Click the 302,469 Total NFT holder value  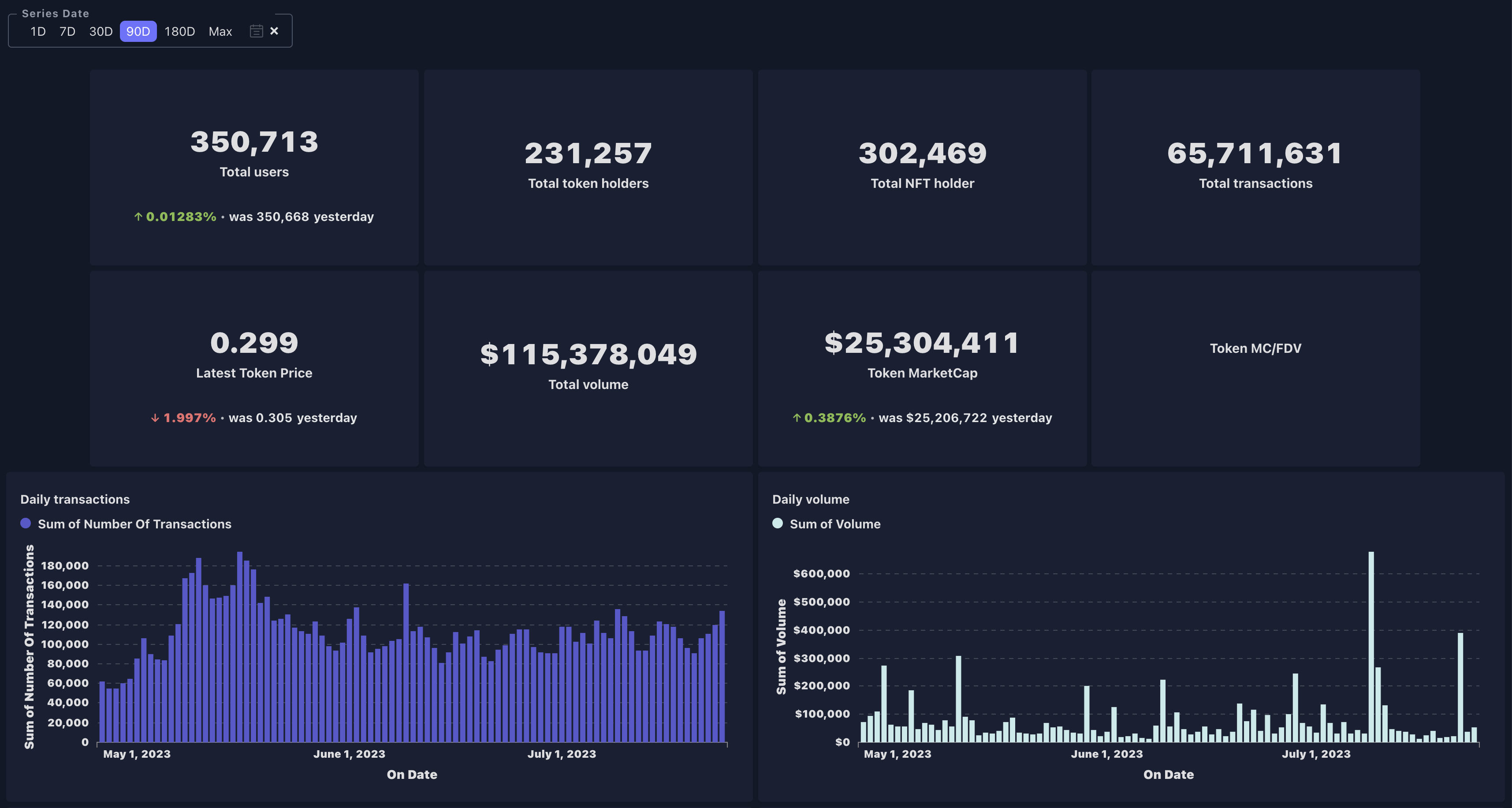[922, 153]
